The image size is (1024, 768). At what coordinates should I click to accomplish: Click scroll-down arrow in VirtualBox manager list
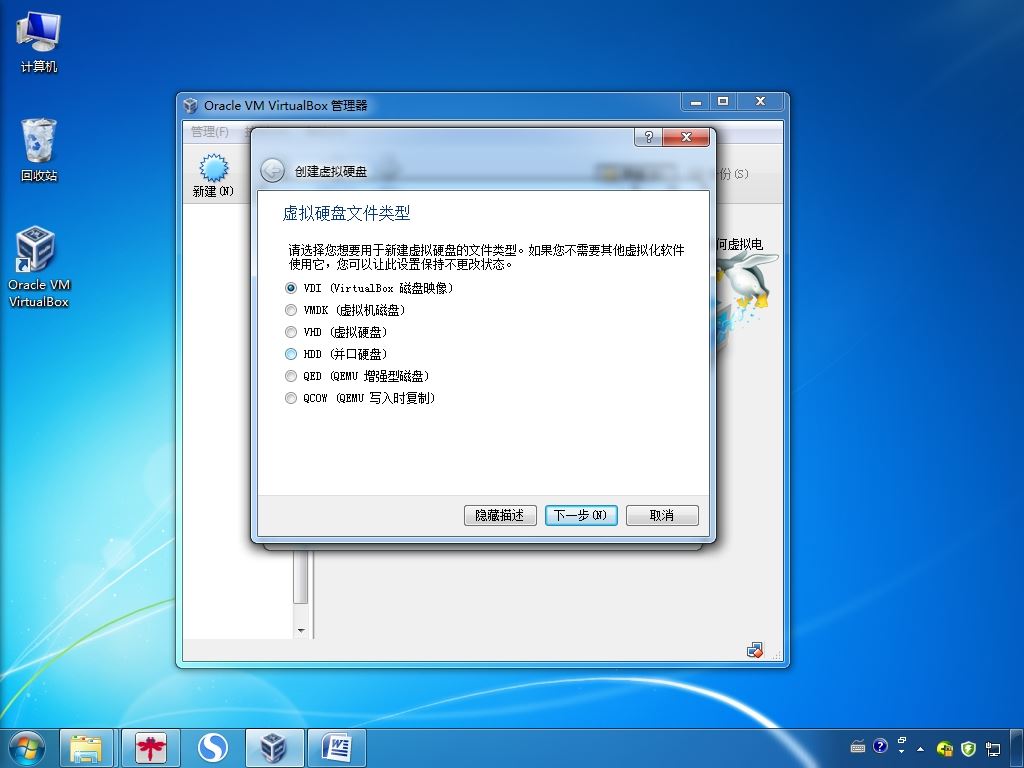coord(301,630)
